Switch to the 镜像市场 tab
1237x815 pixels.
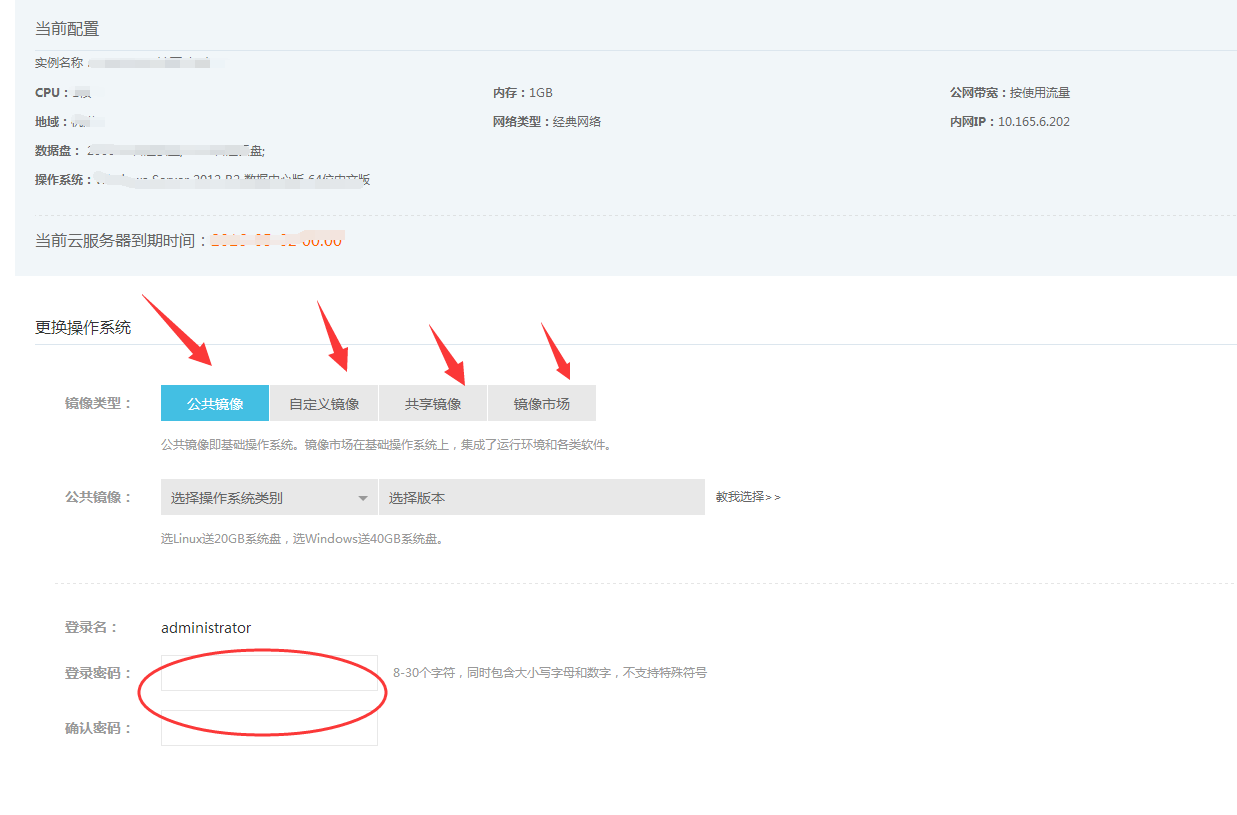click(541, 404)
